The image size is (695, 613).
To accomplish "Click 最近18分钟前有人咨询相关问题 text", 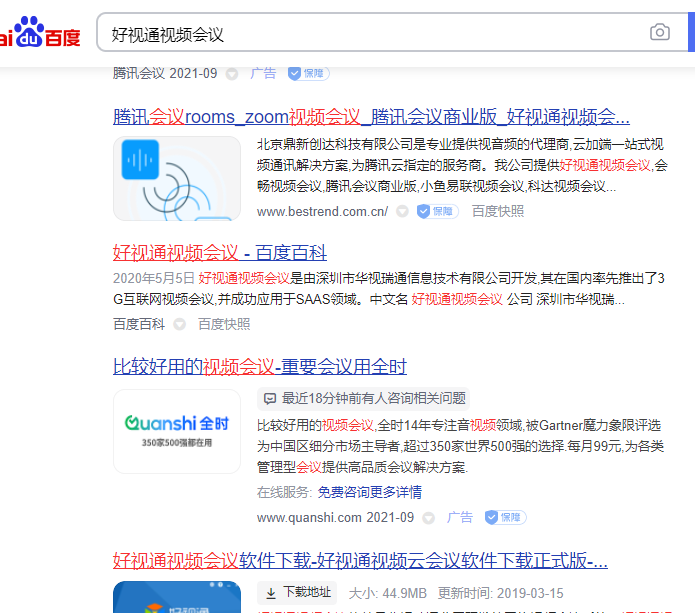I will tap(374, 398).
